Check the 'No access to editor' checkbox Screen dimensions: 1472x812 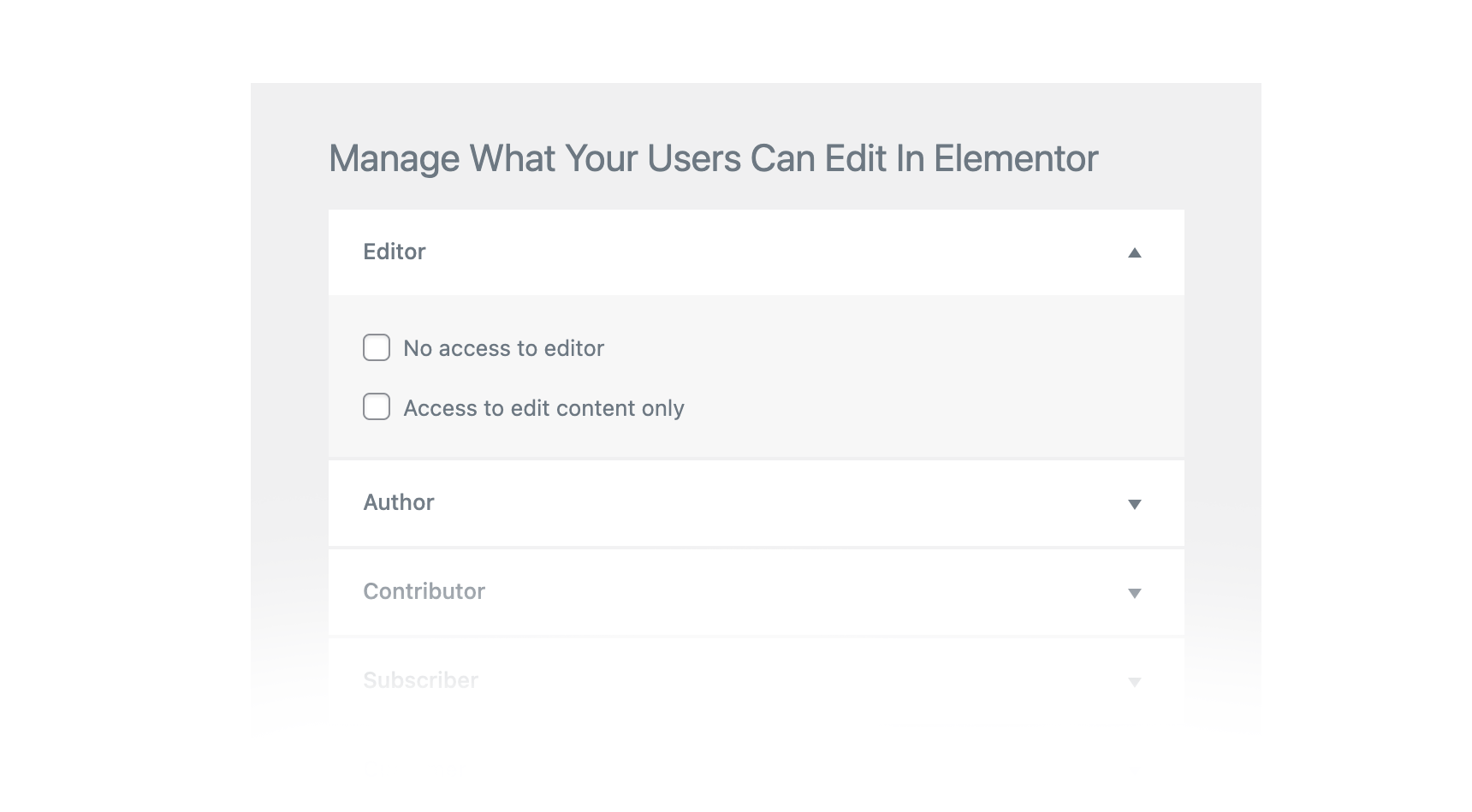click(x=377, y=347)
